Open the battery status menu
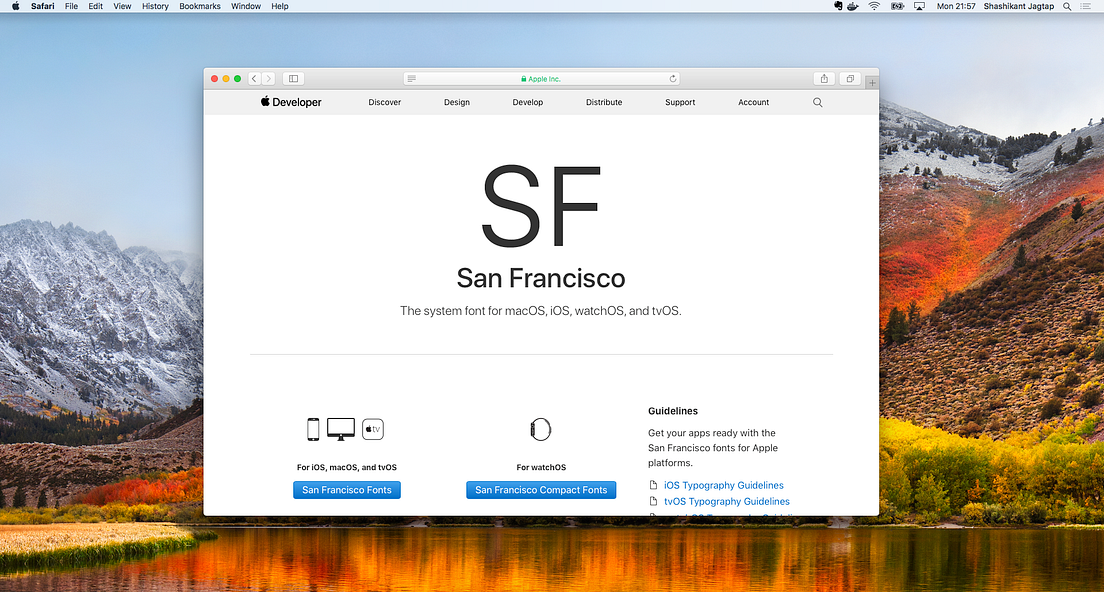 [896, 6]
